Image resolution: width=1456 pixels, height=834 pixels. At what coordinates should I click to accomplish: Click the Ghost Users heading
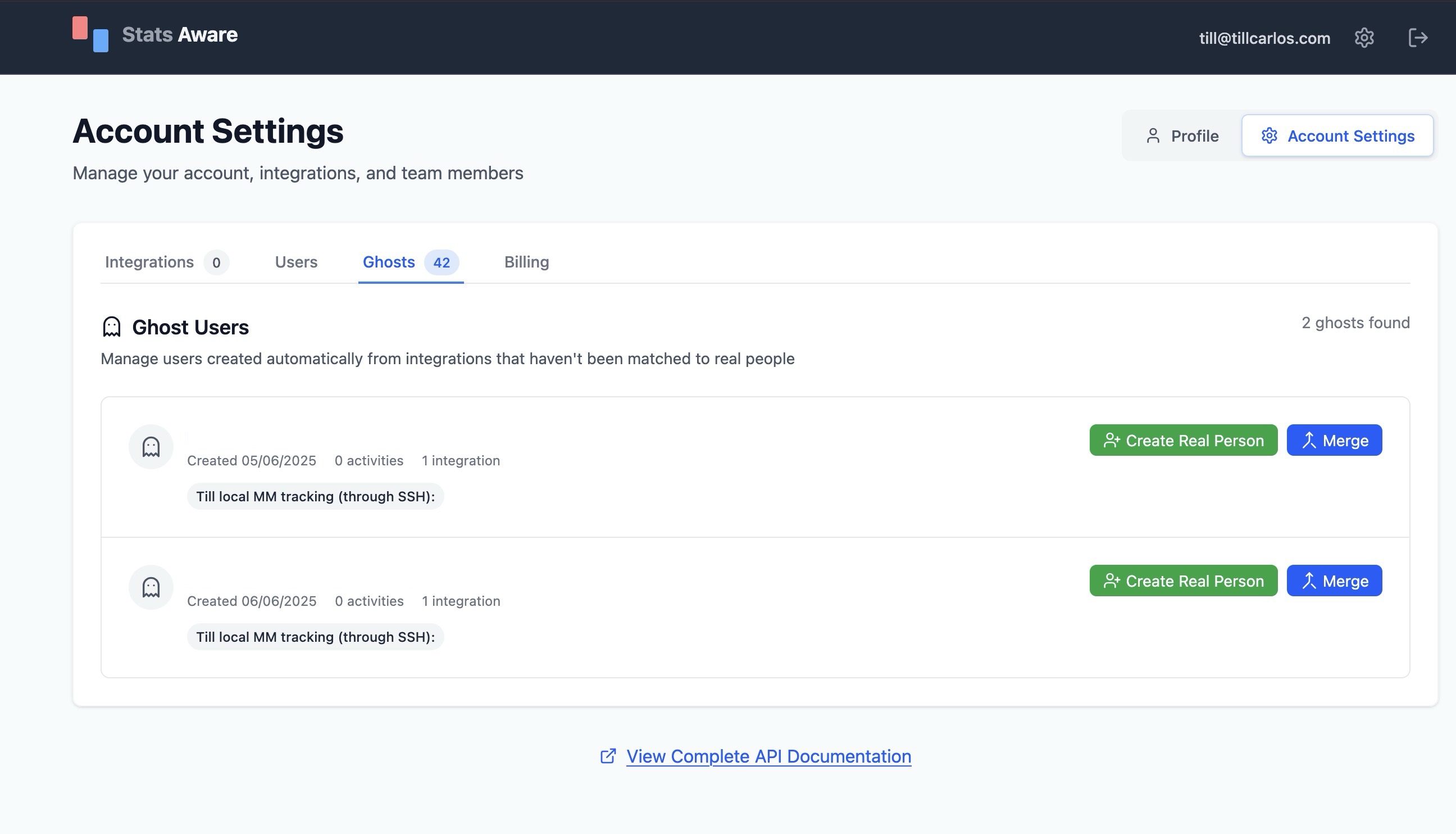click(190, 328)
